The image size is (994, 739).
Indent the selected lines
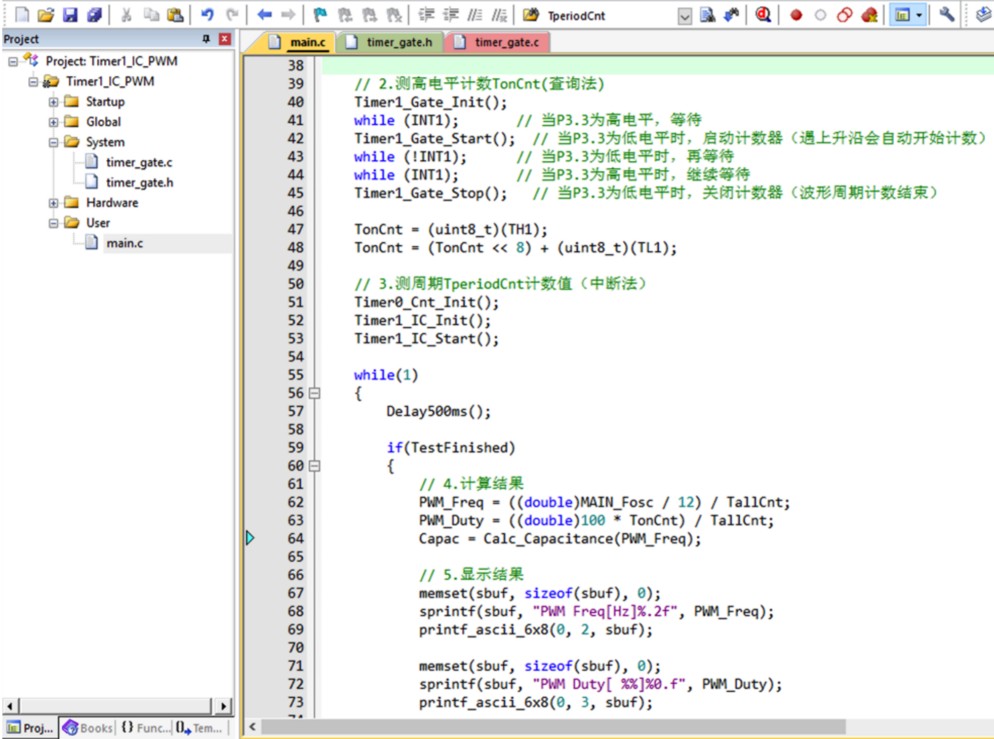(427, 15)
